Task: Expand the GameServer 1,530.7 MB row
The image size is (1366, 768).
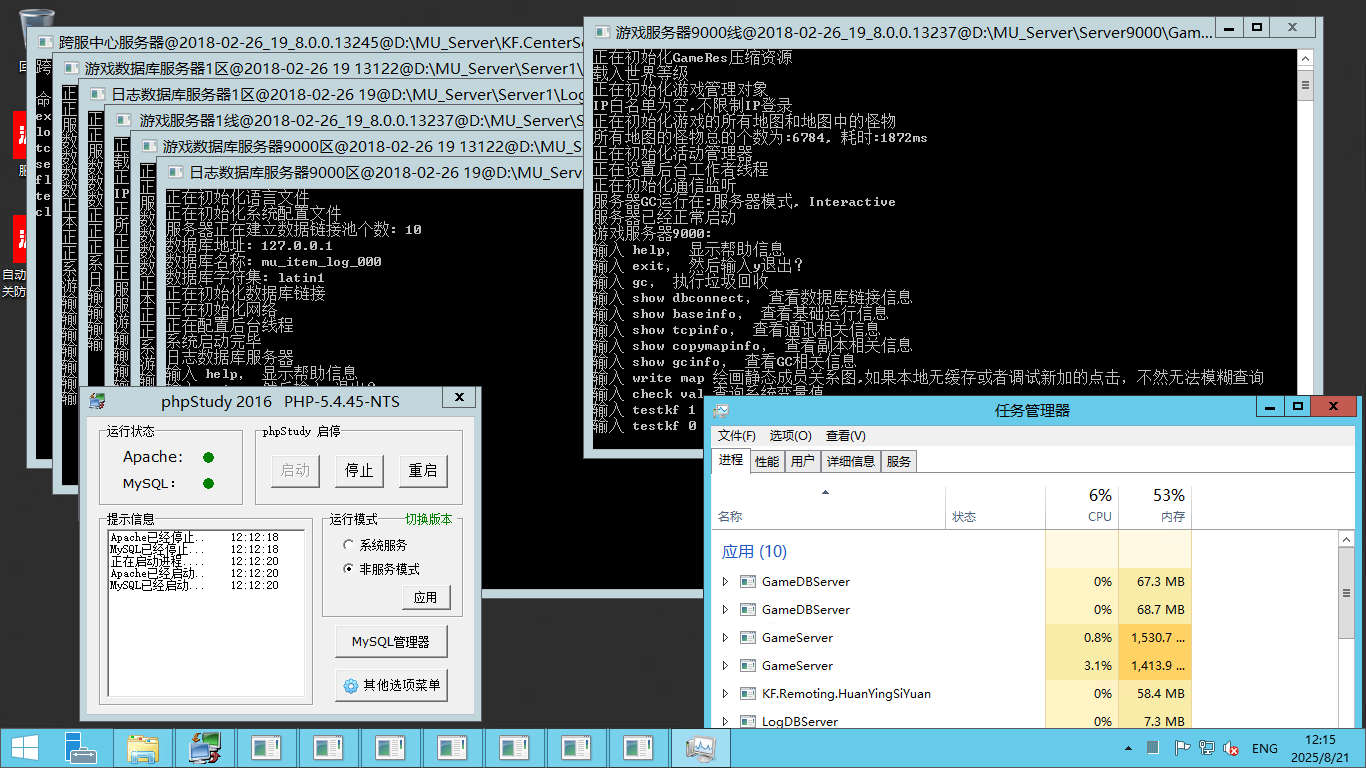Action: tap(725, 637)
